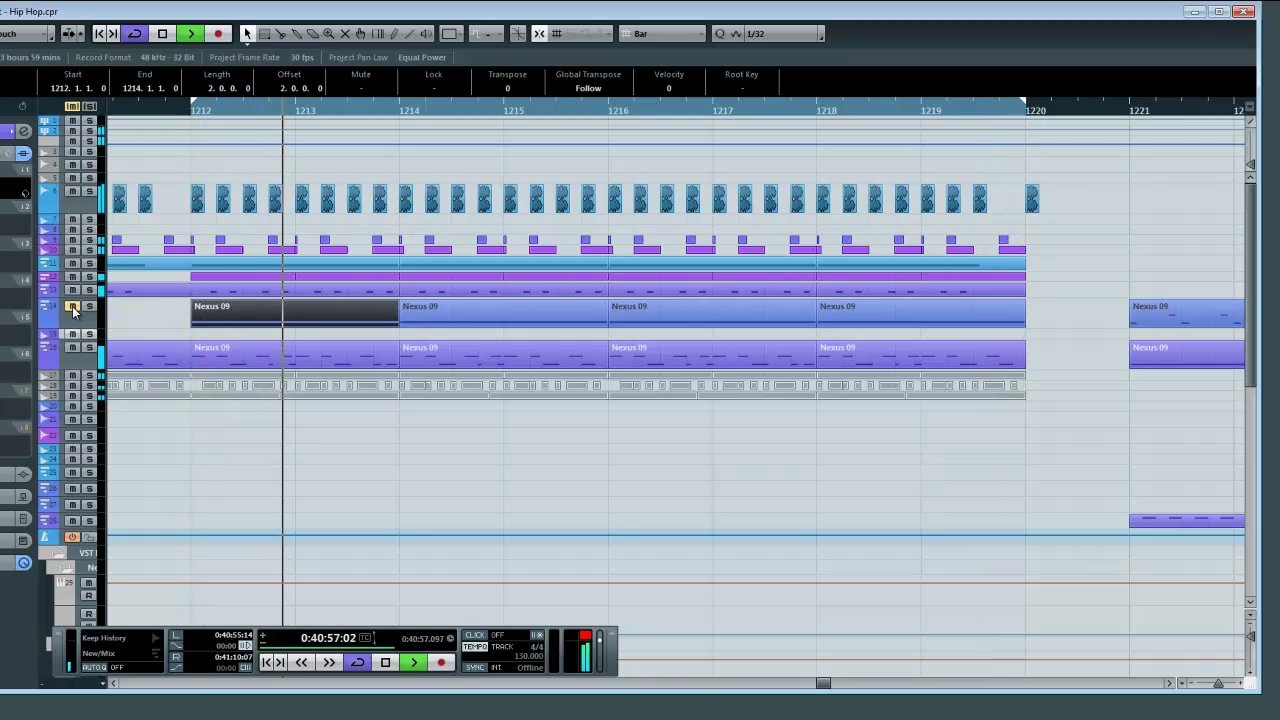Adjust the transport output level slider

(x=599, y=650)
